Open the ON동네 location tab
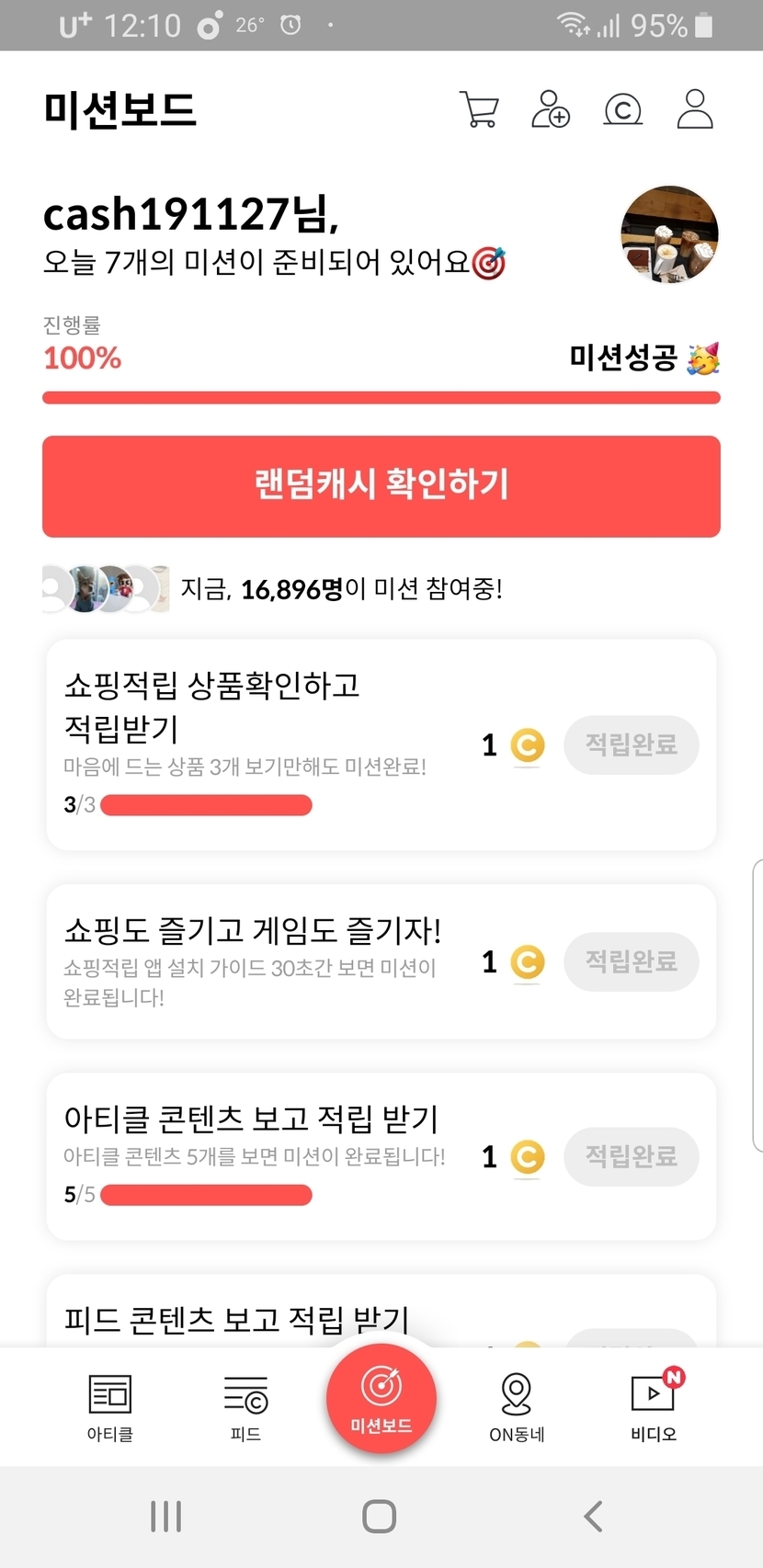The image size is (763, 1568). click(517, 1406)
